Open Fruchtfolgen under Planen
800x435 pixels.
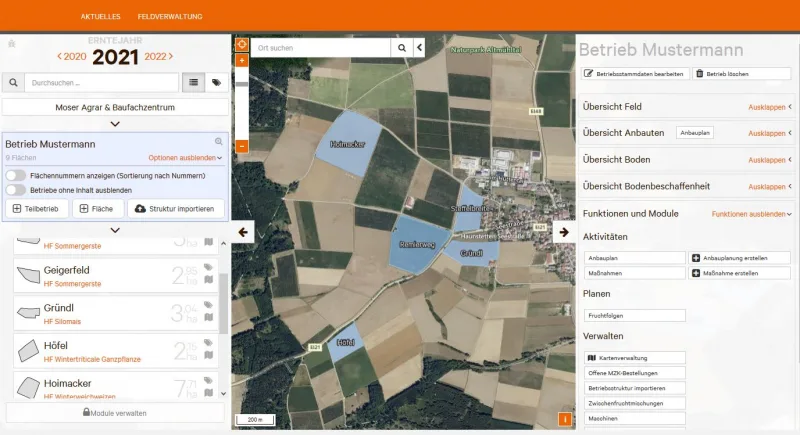tap(635, 316)
